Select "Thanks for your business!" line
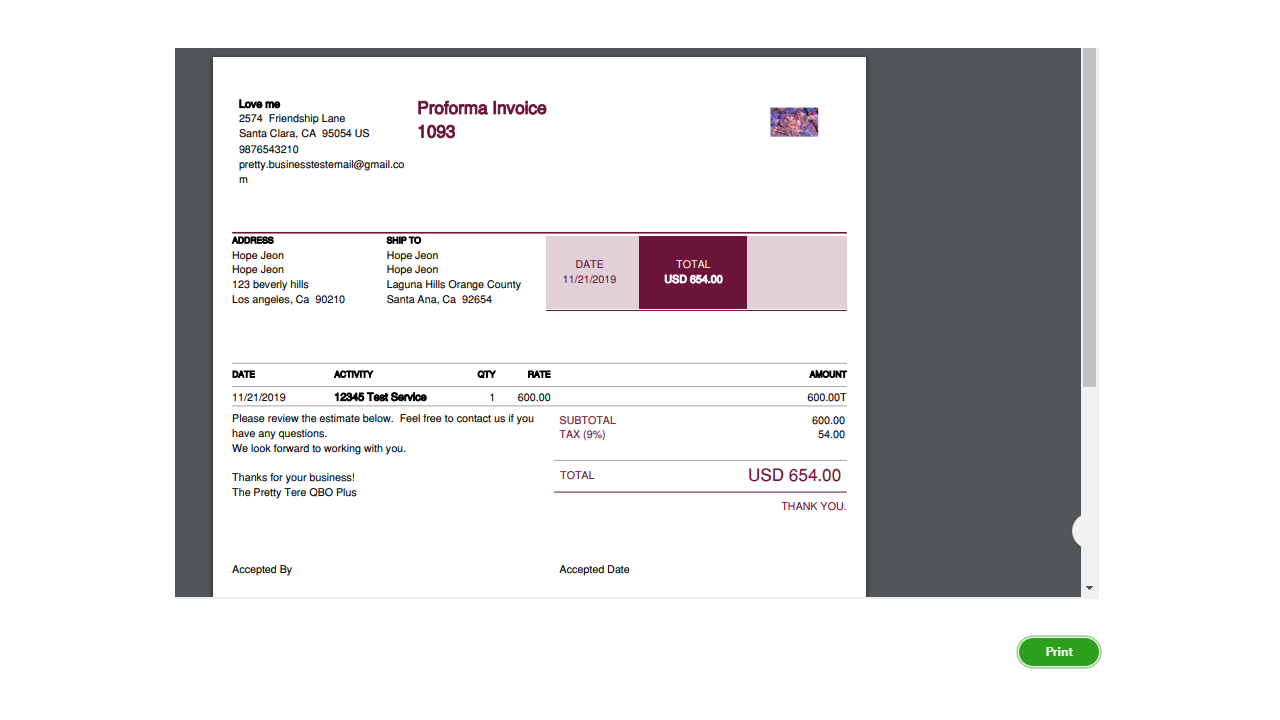 pos(293,477)
